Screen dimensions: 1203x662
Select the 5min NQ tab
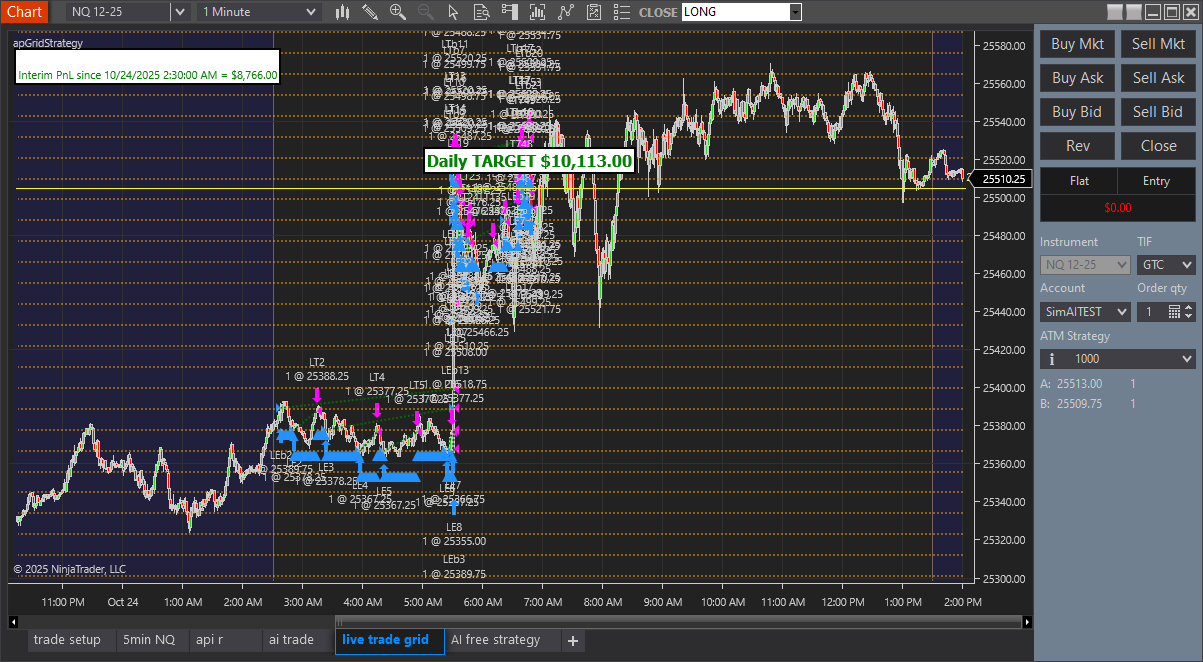[x=151, y=639]
